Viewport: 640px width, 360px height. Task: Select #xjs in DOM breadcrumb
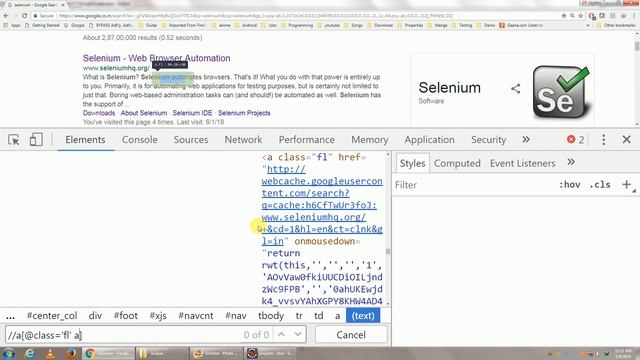tap(158, 316)
